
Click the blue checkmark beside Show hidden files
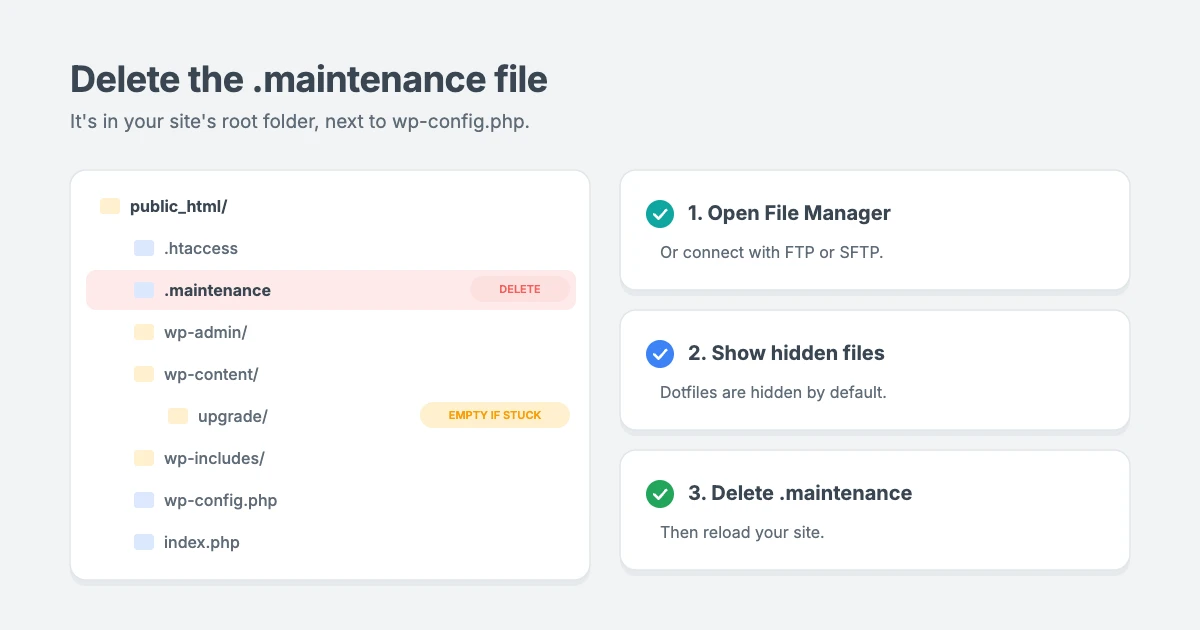point(660,353)
